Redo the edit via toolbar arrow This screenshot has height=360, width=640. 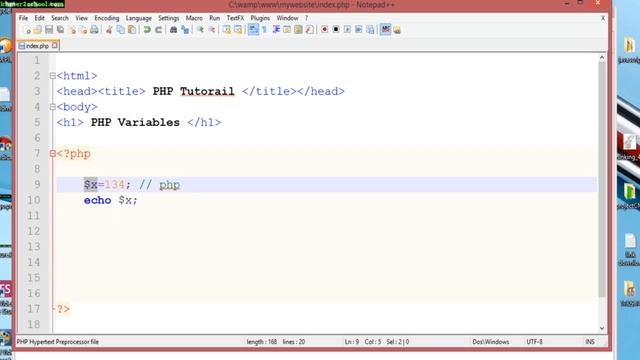[x=158, y=30]
